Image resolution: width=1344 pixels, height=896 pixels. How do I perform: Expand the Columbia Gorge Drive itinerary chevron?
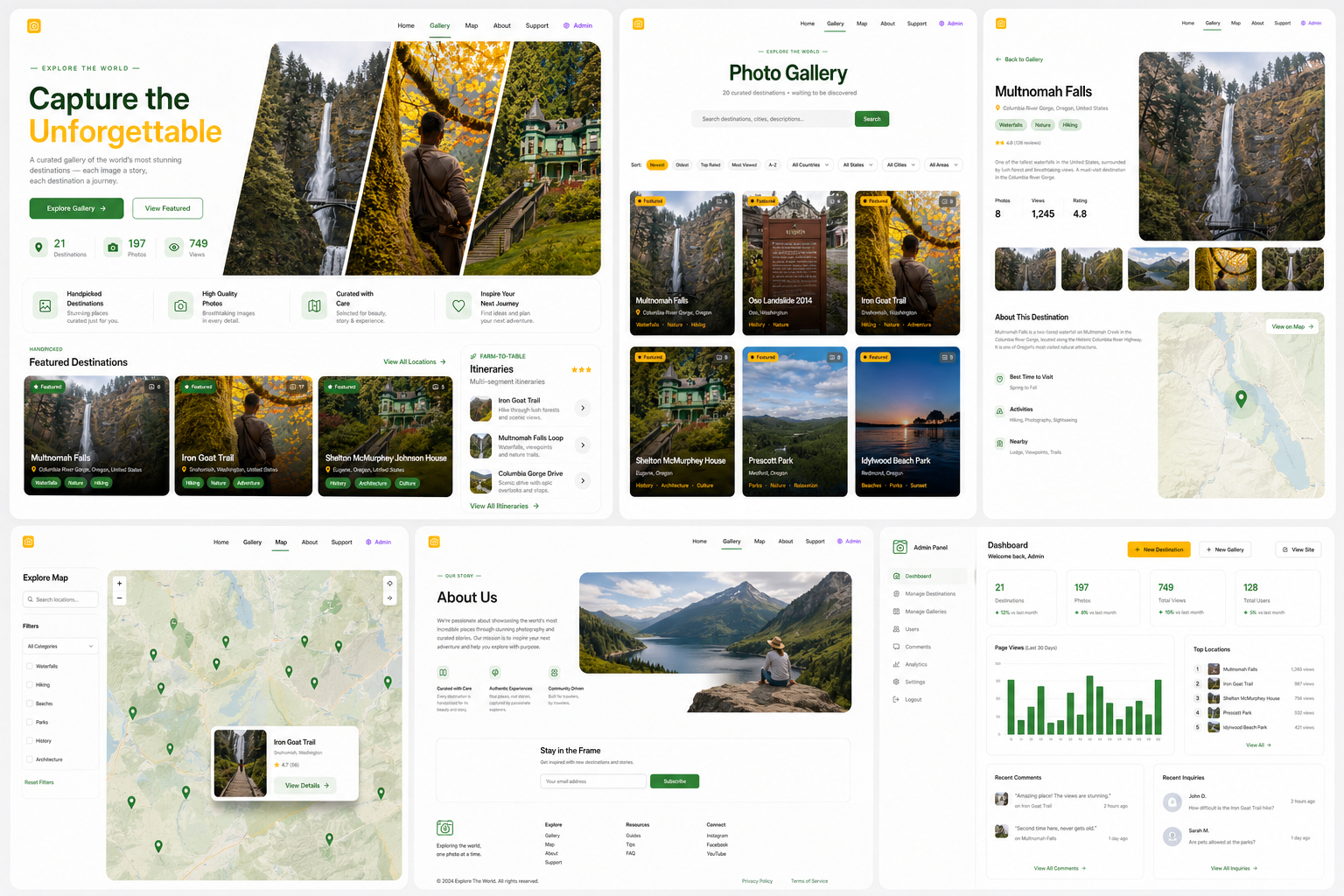(583, 480)
